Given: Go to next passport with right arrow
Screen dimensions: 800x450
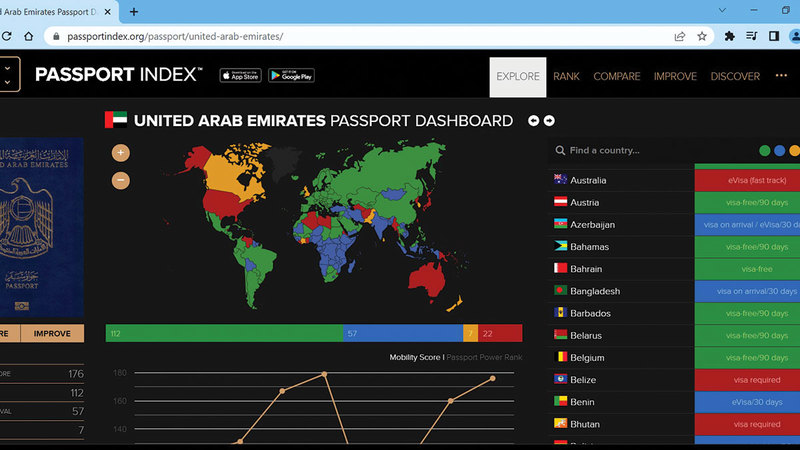Looking at the screenshot, I should [549, 121].
